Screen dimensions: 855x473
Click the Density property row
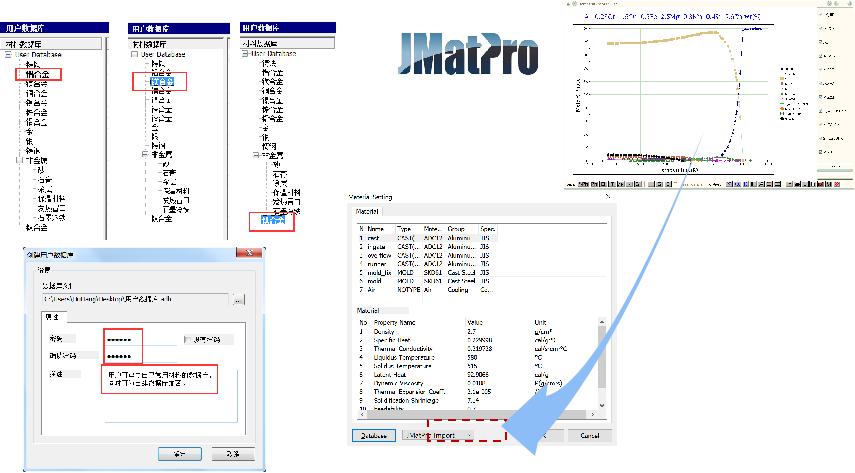point(477,332)
